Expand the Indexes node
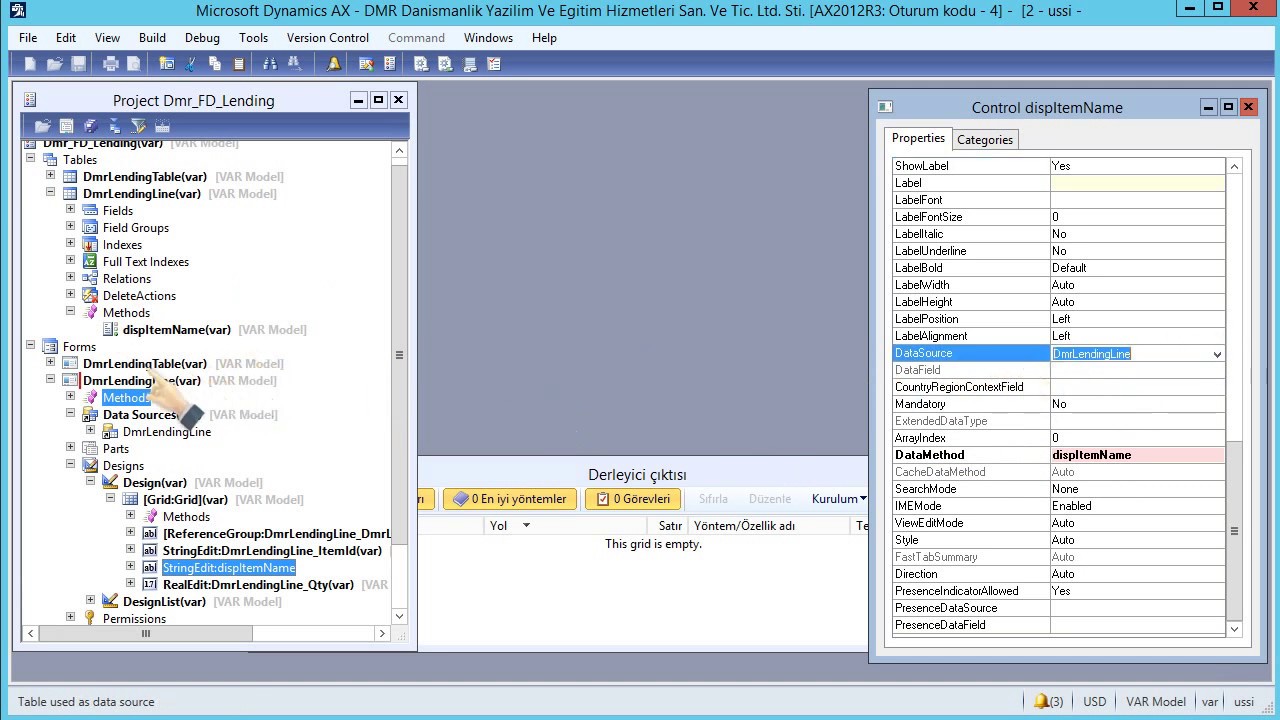Image resolution: width=1280 pixels, height=720 pixels. [x=70, y=243]
